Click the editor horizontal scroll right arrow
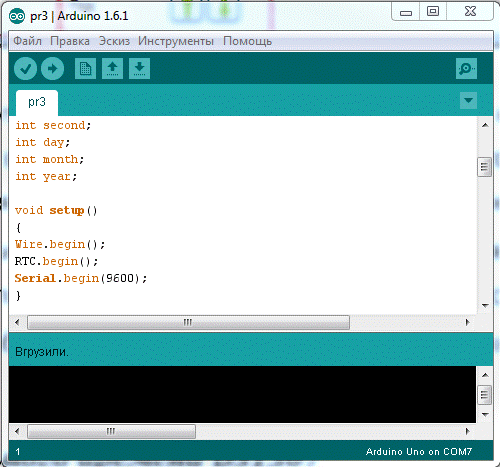 [467, 322]
